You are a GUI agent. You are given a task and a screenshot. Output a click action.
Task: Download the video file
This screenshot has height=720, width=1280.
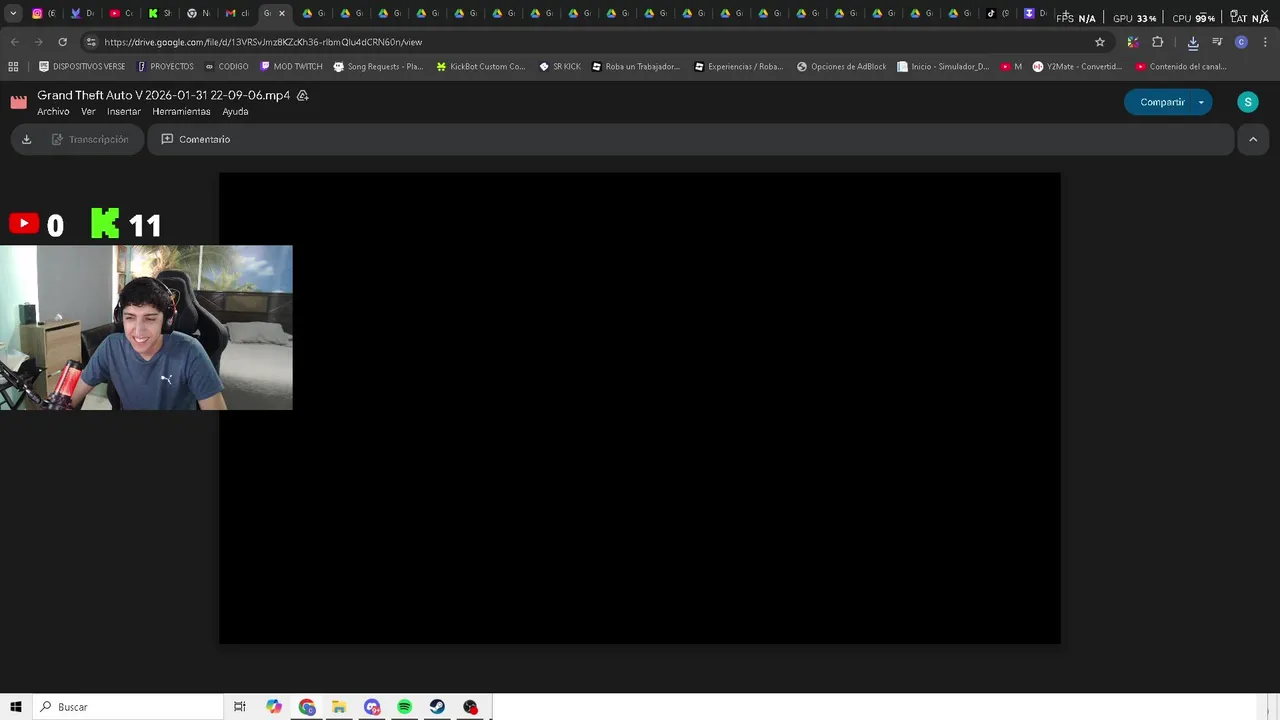click(x=26, y=139)
